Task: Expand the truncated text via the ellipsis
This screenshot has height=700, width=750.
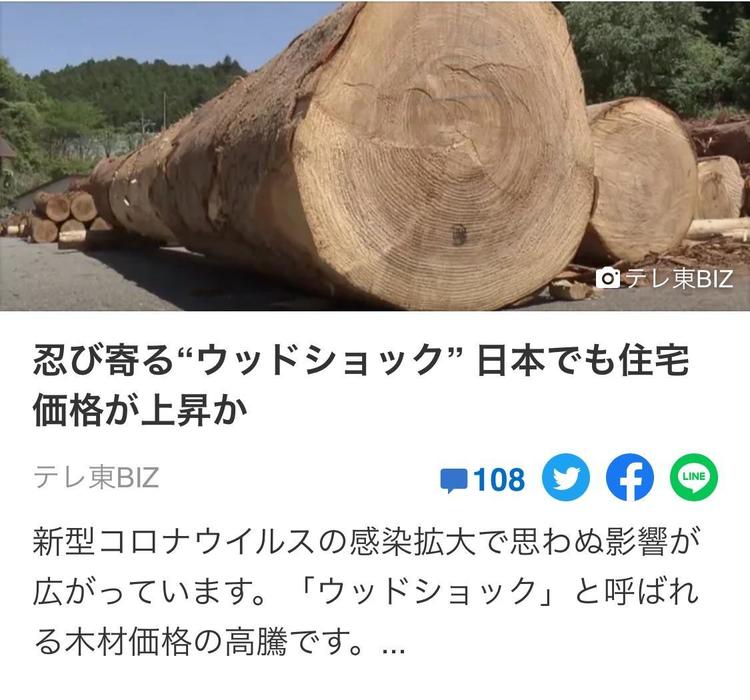Action: (x=395, y=650)
